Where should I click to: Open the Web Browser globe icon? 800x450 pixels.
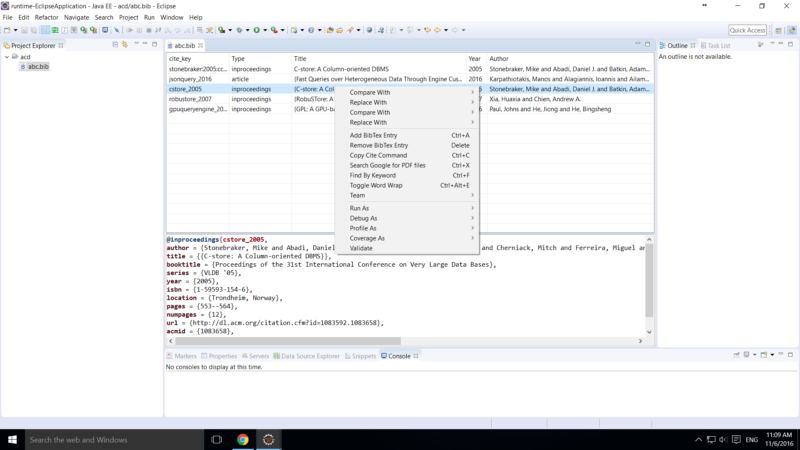(369, 30)
